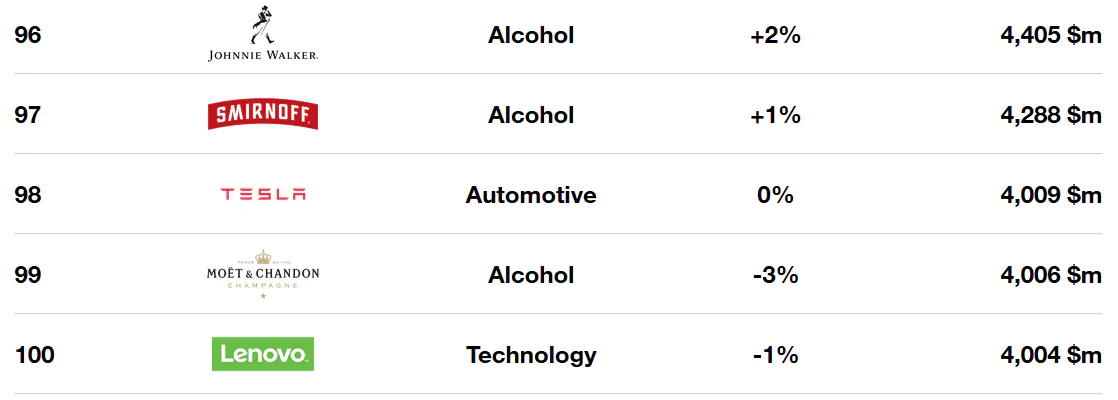Click the Johnnie Walker logo
This screenshot has height=400, width=1118.
262,34
